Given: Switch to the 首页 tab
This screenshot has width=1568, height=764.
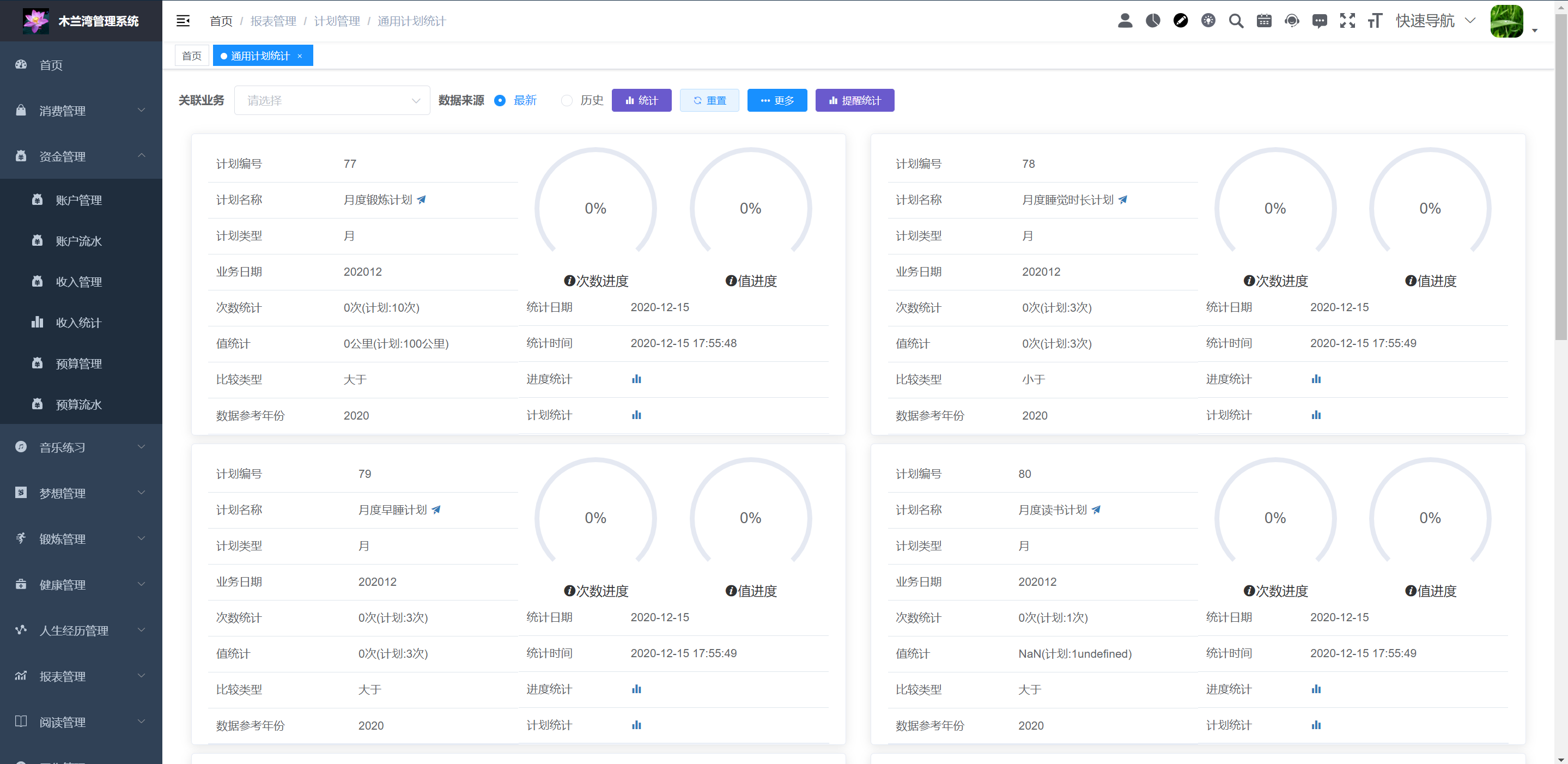Looking at the screenshot, I should pos(192,56).
